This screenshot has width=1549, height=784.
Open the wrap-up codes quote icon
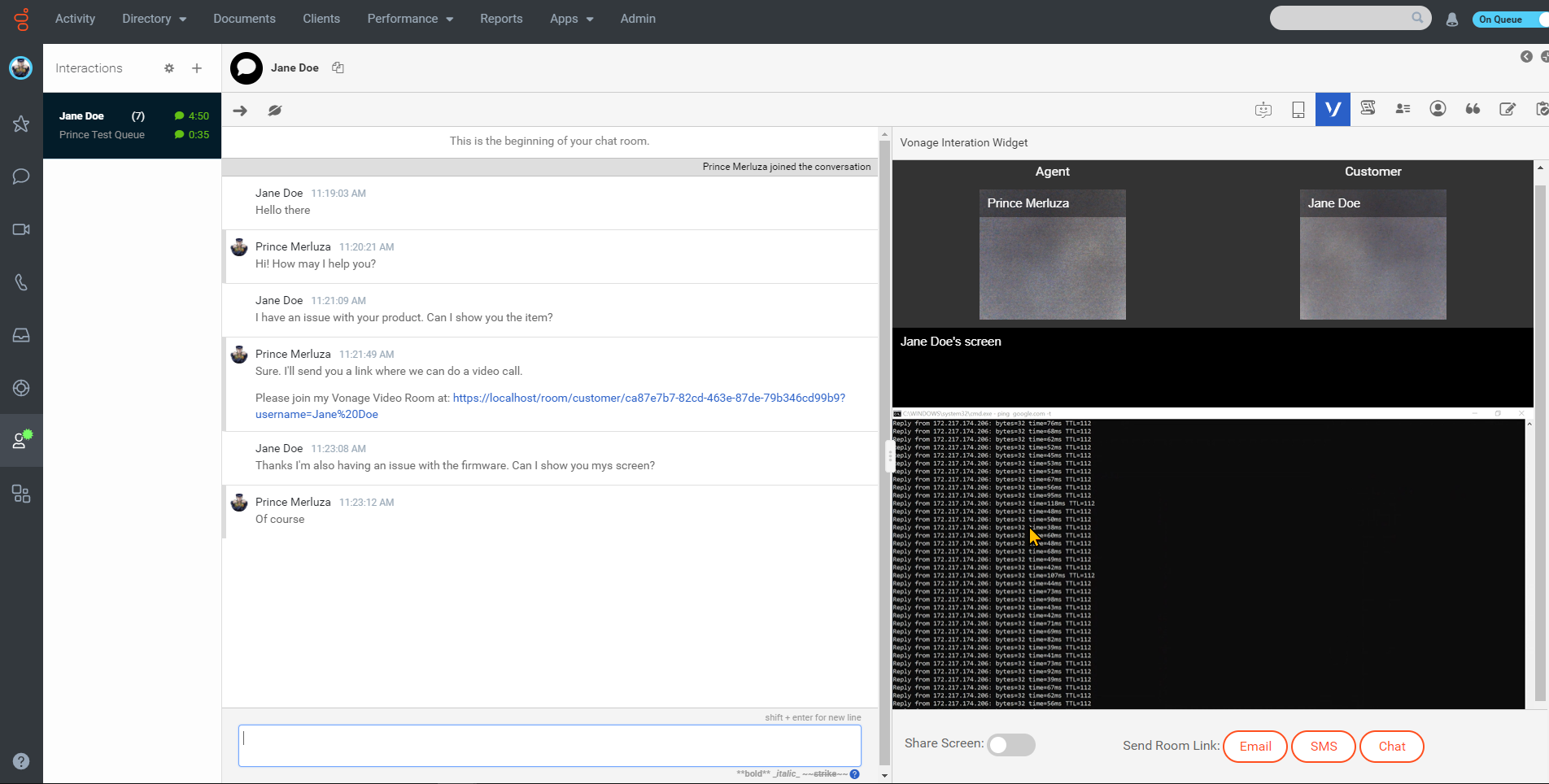1473,109
